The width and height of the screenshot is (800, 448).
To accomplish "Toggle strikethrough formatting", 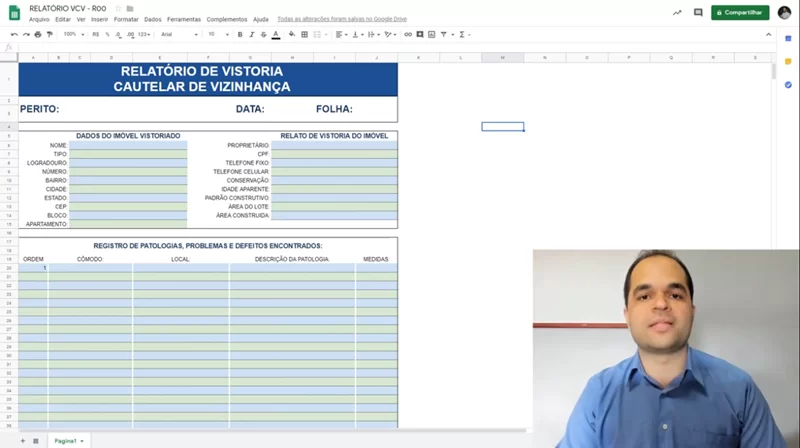I will click(263, 35).
